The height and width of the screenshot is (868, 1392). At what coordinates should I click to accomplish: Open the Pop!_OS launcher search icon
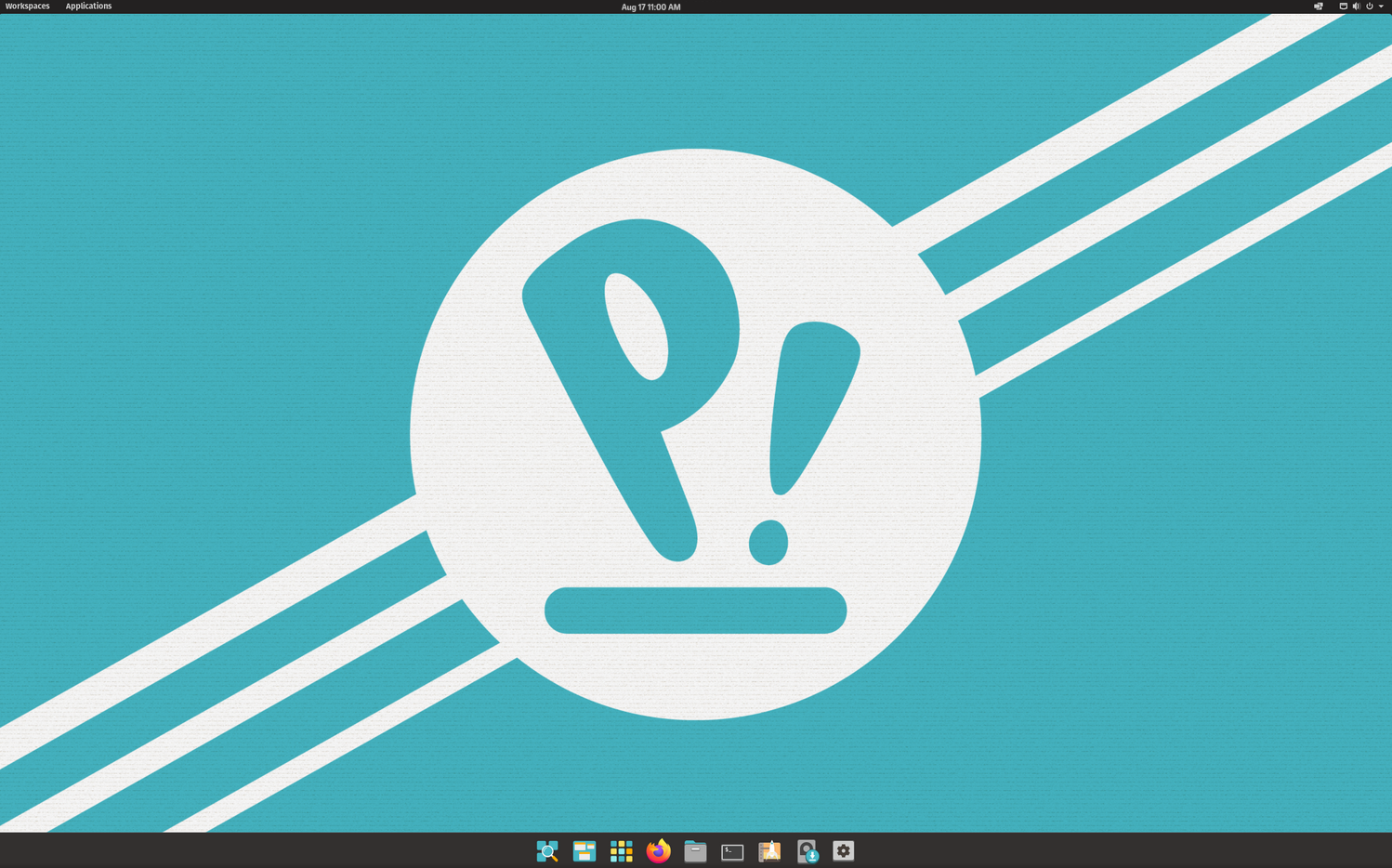pyautogui.click(x=547, y=851)
